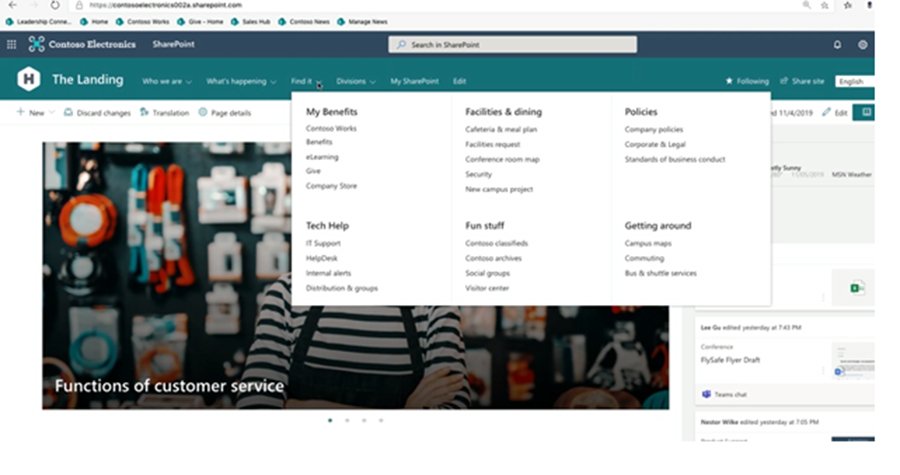
Task: Click the Search in SharePoint box
Action: coord(512,45)
